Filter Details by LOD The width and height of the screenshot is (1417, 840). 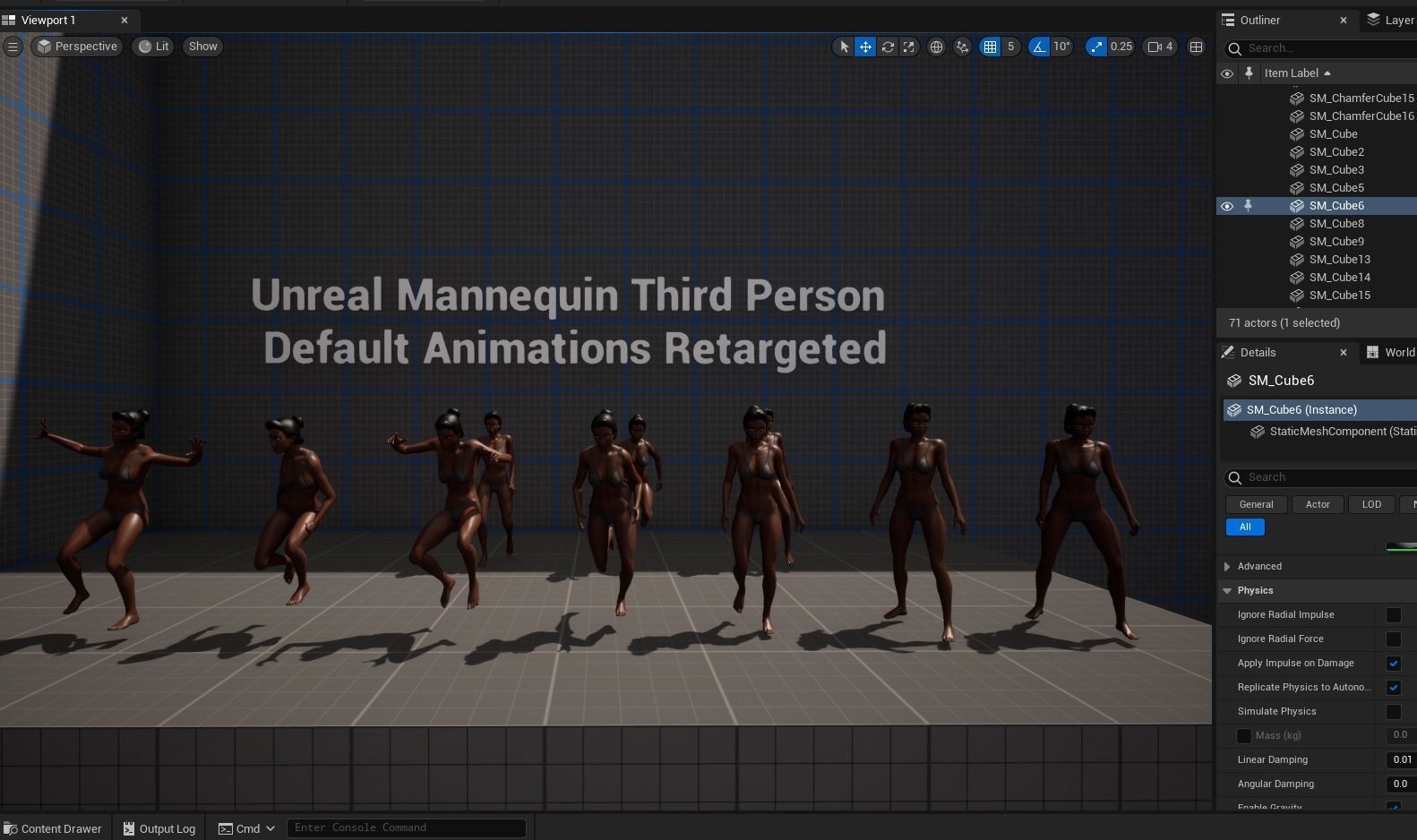(1371, 504)
